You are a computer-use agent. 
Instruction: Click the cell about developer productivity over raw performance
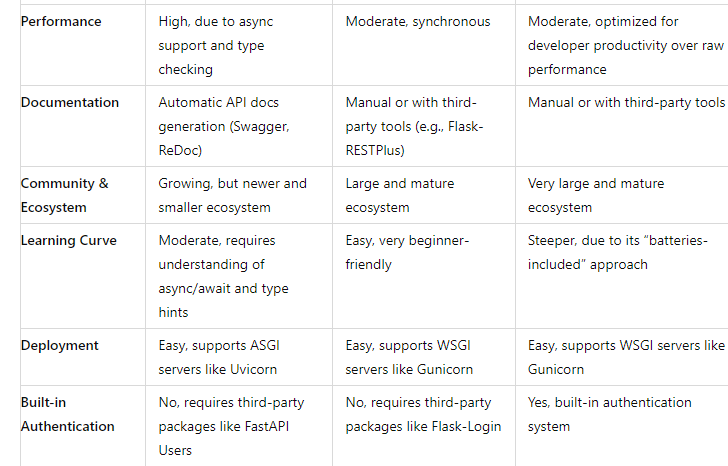(x=625, y=45)
